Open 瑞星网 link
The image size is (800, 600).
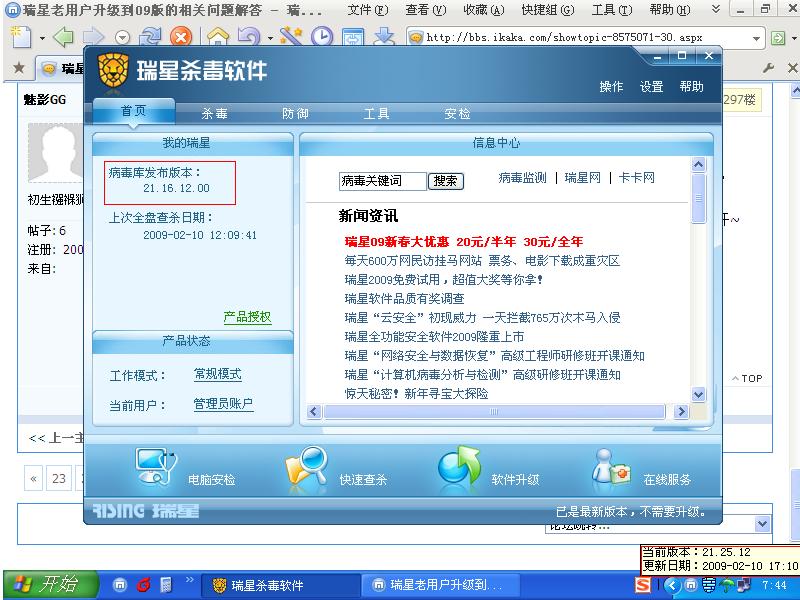click(582, 178)
